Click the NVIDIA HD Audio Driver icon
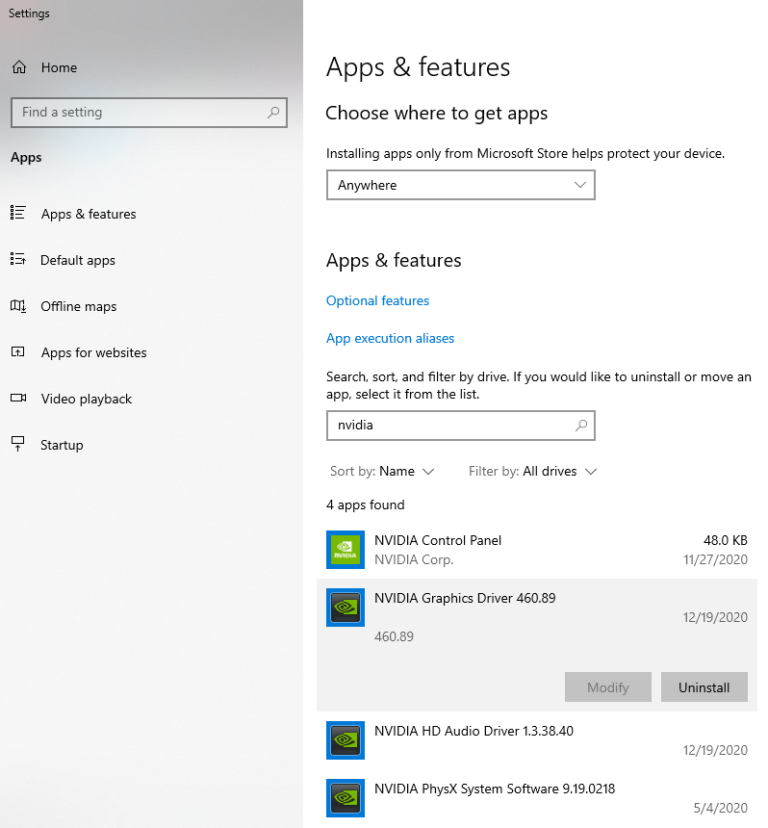Image resolution: width=768 pixels, height=828 pixels. coord(345,740)
